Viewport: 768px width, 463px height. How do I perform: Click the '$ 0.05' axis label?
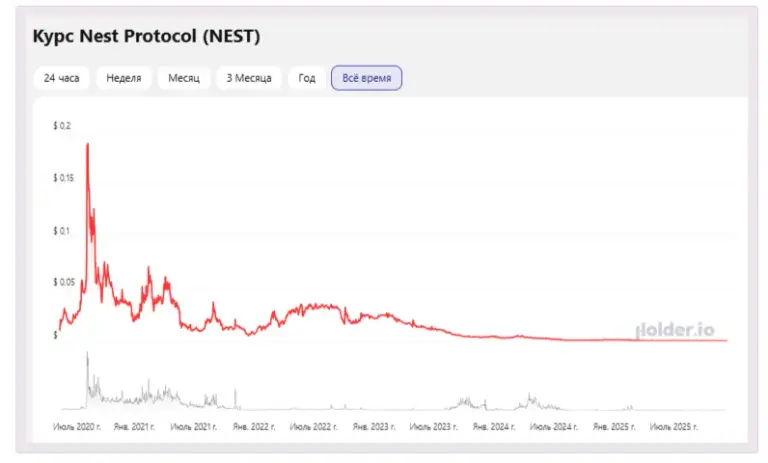click(64, 282)
